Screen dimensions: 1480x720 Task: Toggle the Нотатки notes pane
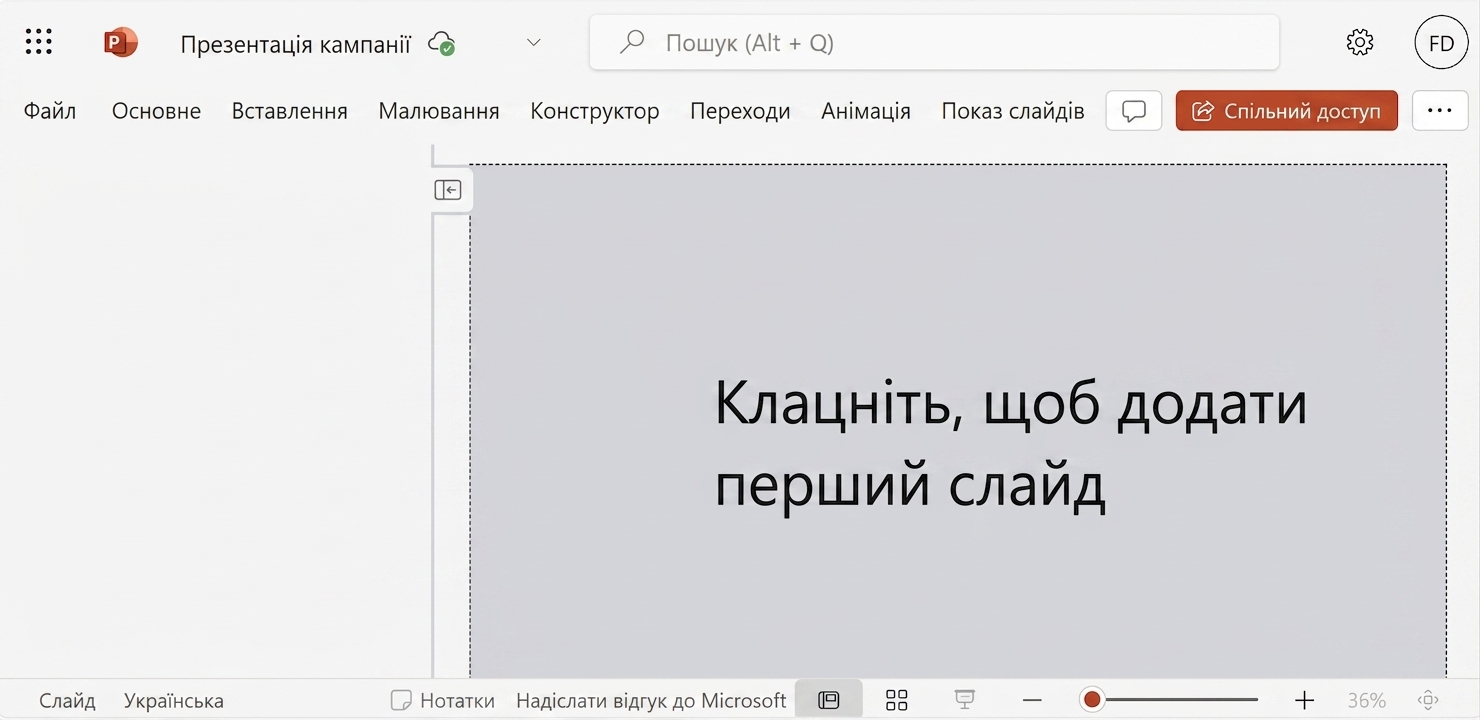(443, 701)
